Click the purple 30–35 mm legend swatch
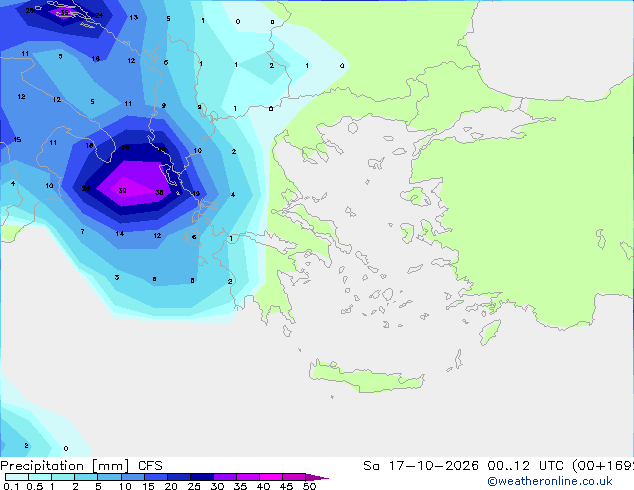Viewport: 634px width, 490px height. (x=224, y=477)
